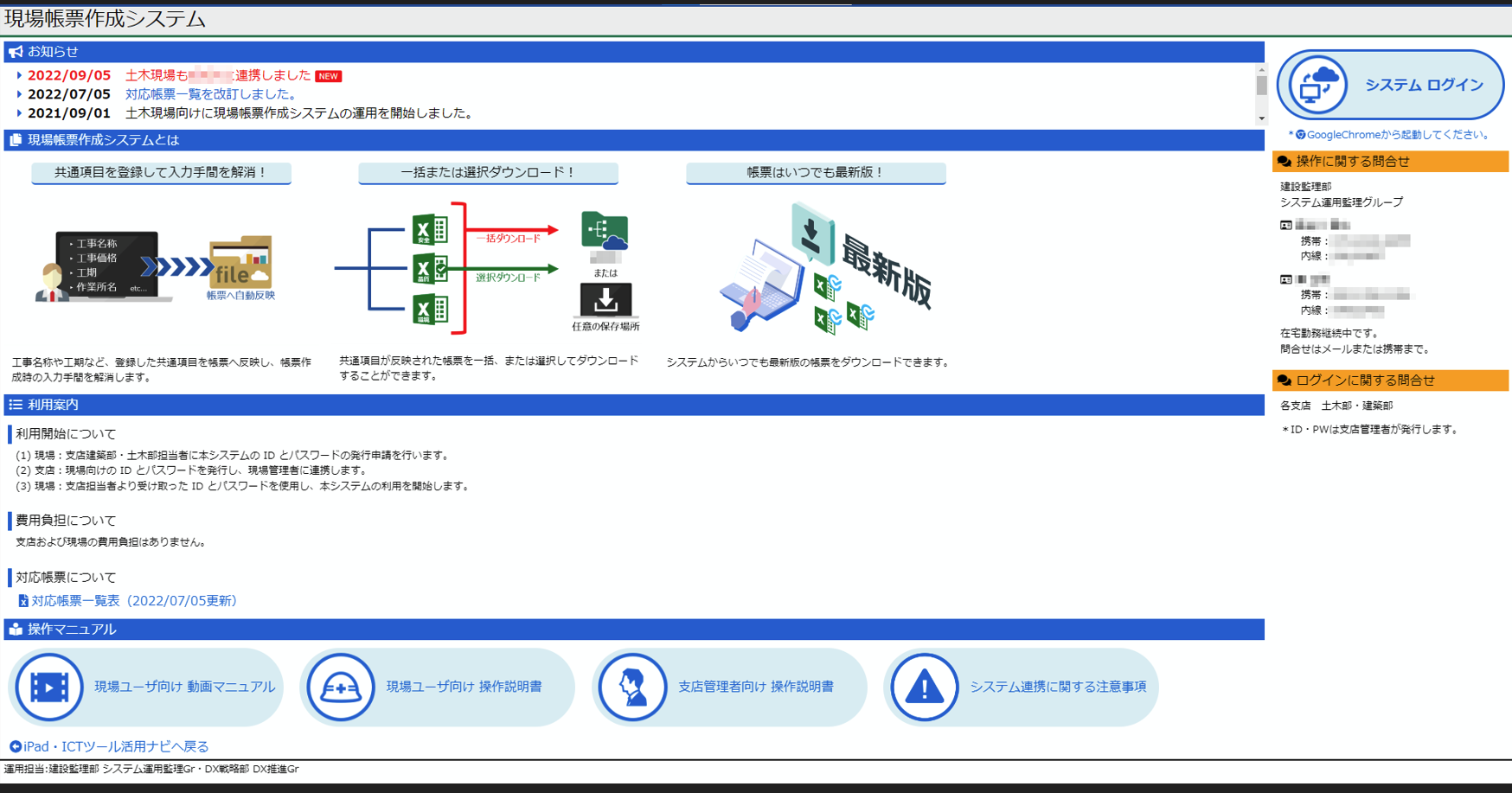Open the 2022/09/05 土木現場 news item
Screen dimensions: 1512x793
(218, 76)
